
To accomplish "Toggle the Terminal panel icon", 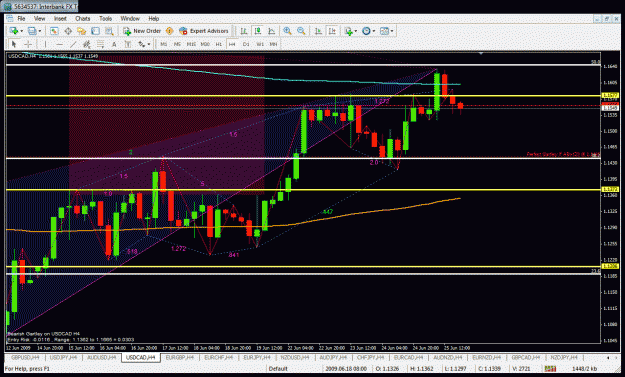I will (x=95, y=31).
